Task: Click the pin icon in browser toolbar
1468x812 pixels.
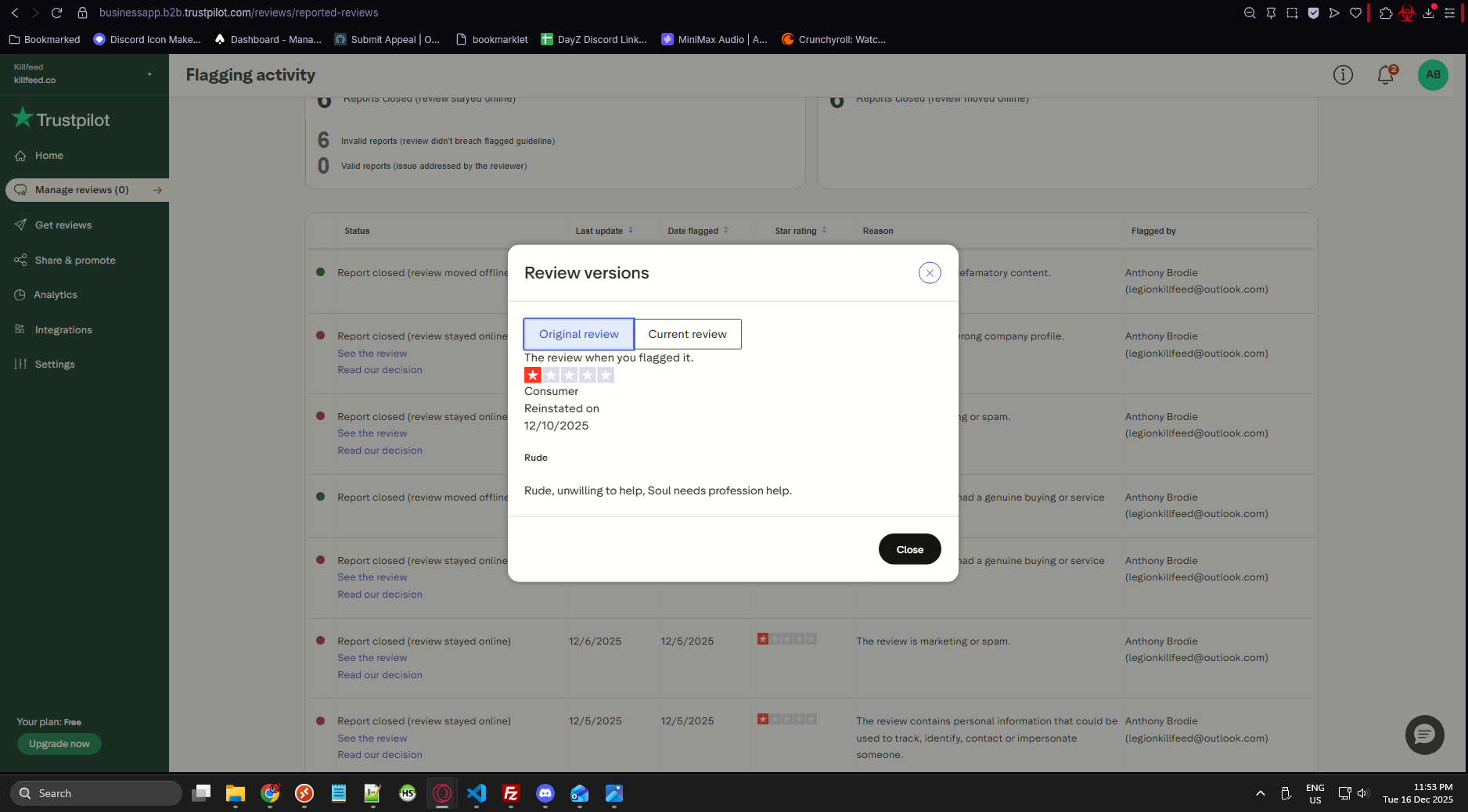Action: coord(1271,13)
